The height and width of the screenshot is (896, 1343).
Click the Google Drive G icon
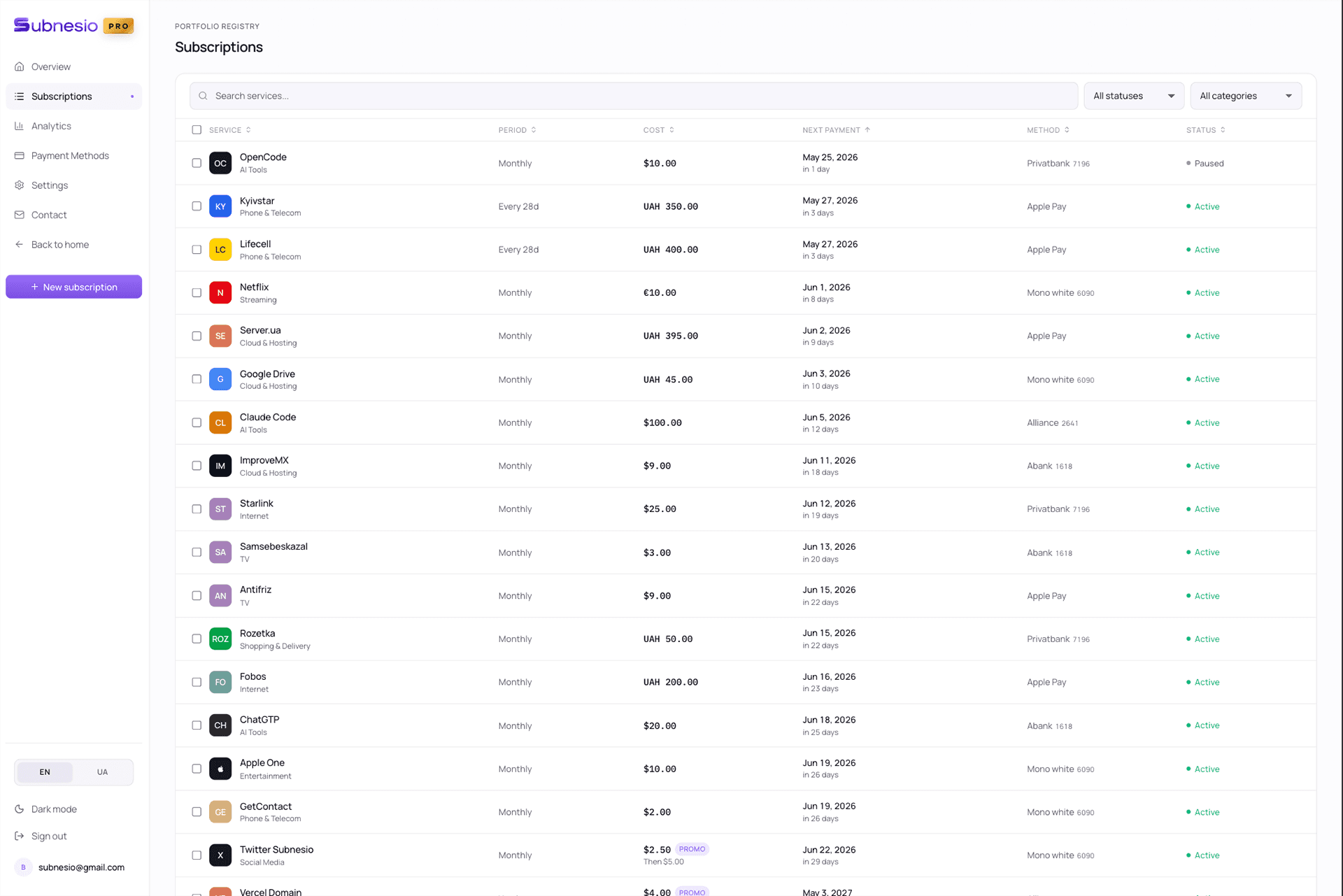pyautogui.click(x=220, y=379)
